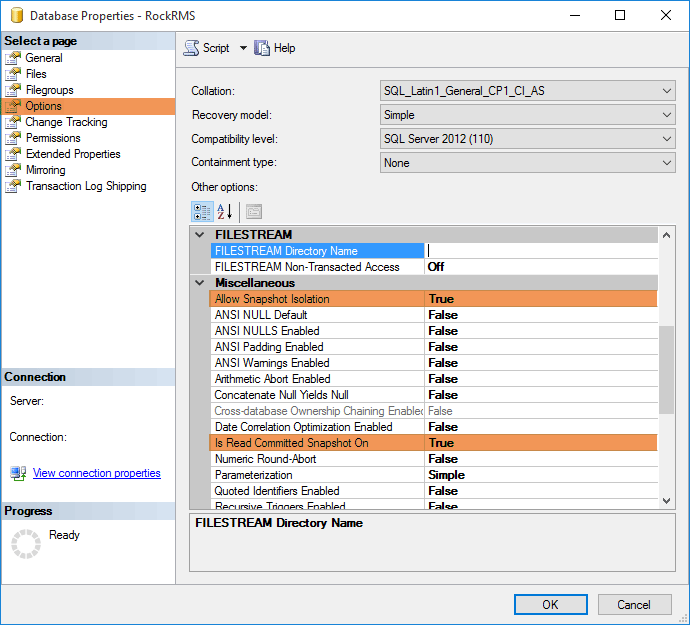
Task: Select FILESTREAM Non-Transacted Access row
Action: 434,267
